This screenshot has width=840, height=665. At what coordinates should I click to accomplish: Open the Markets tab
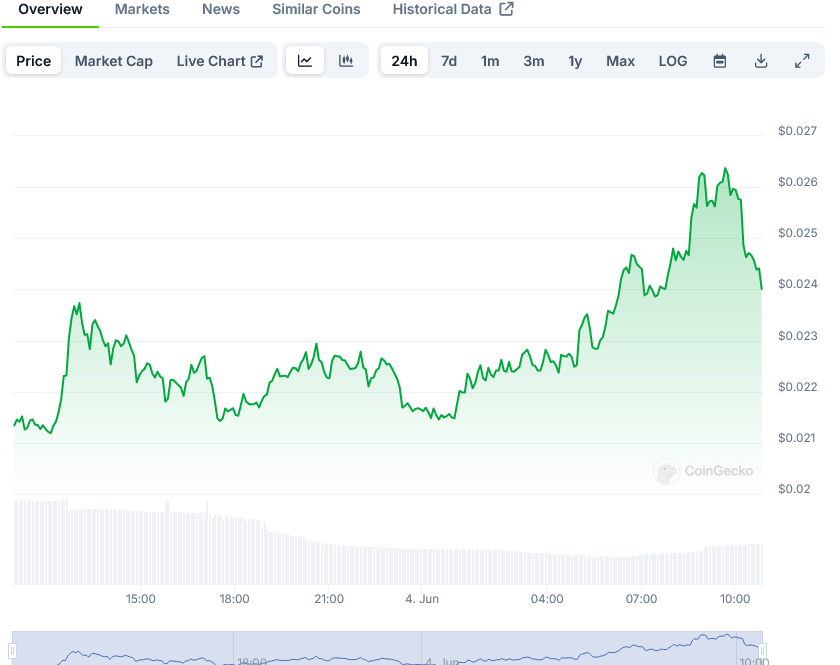point(142,9)
